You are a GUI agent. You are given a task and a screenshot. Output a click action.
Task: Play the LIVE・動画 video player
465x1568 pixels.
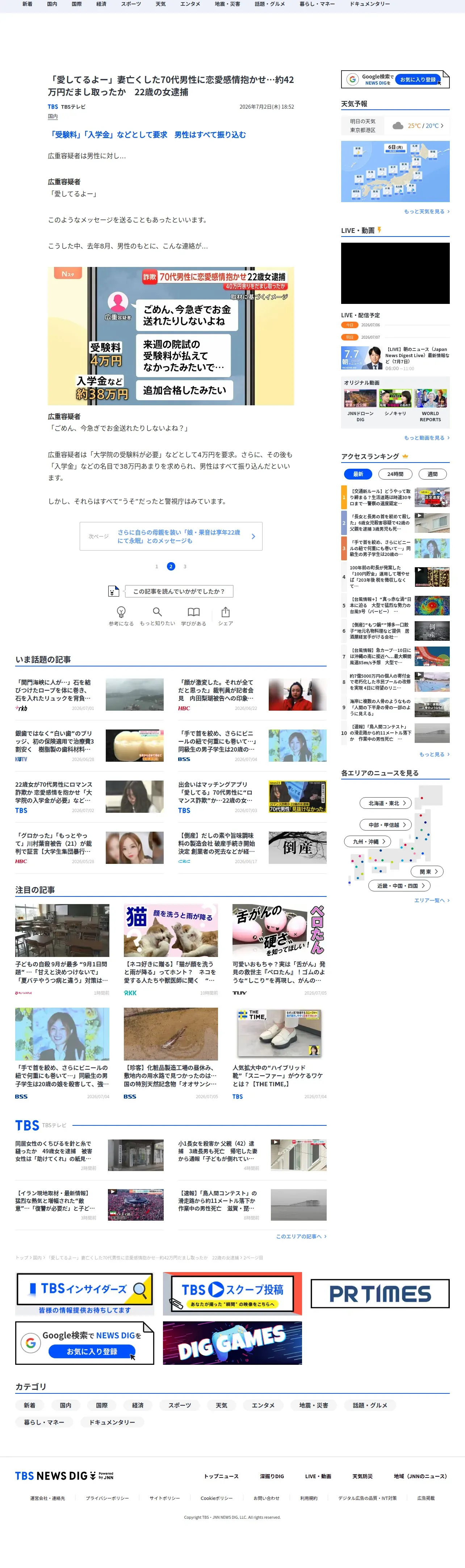395,273
